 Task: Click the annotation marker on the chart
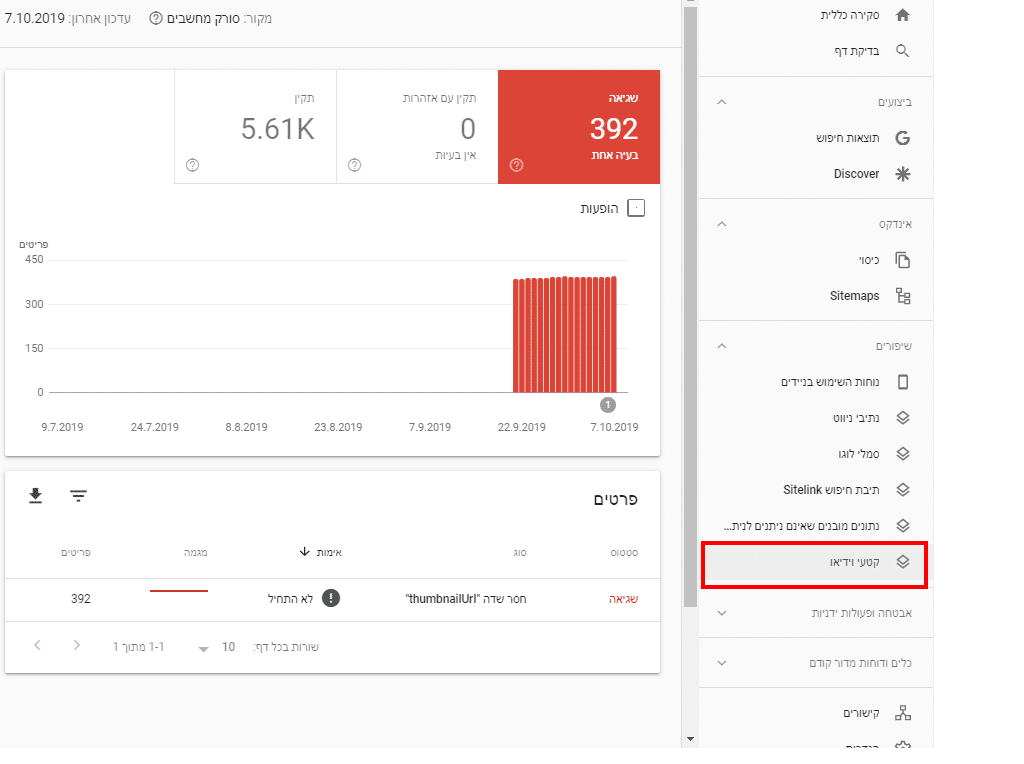(x=607, y=405)
